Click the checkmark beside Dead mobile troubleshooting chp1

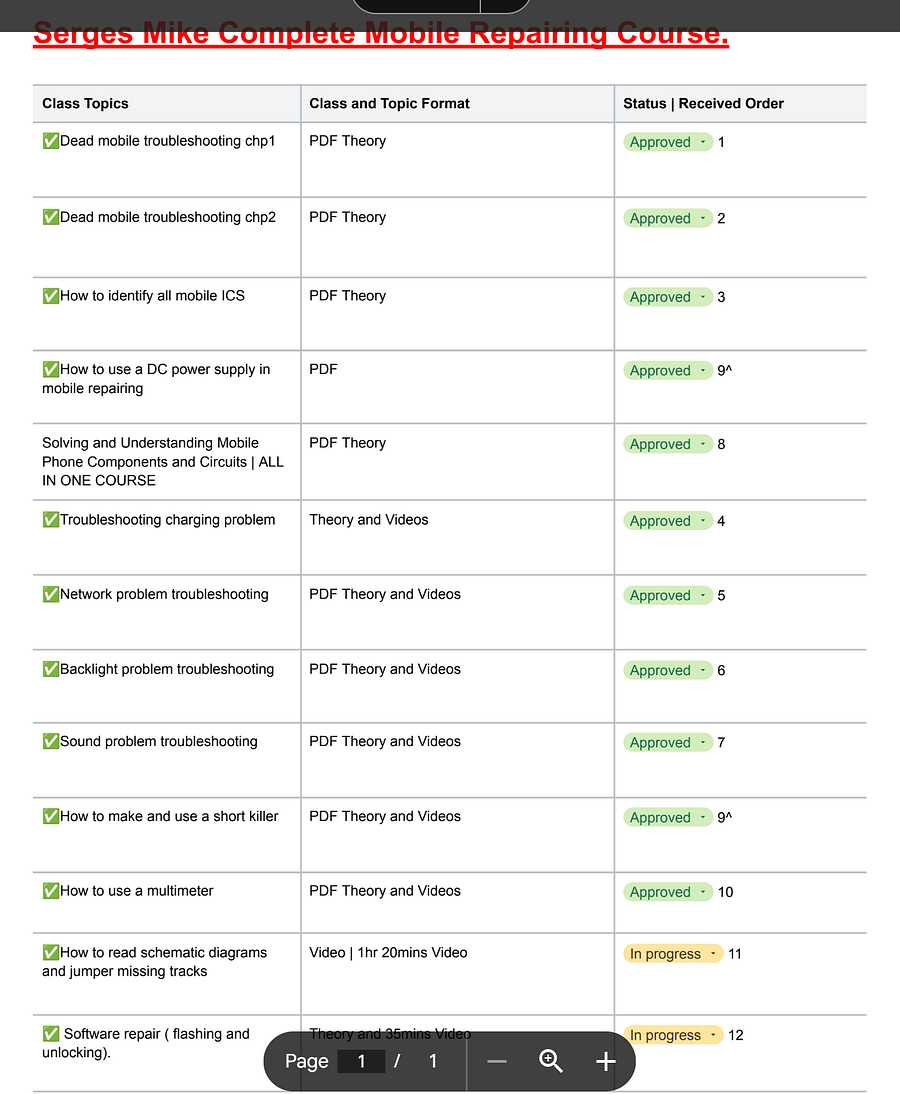(x=51, y=141)
